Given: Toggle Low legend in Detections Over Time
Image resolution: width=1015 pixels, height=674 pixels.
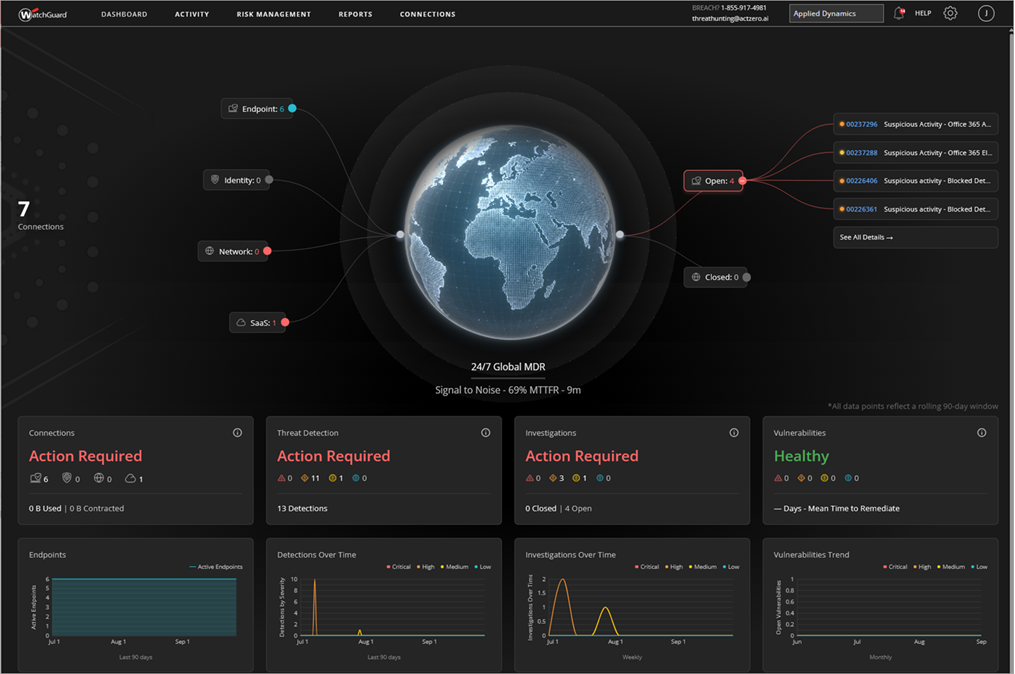Looking at the screenshot, I should 483,567.
